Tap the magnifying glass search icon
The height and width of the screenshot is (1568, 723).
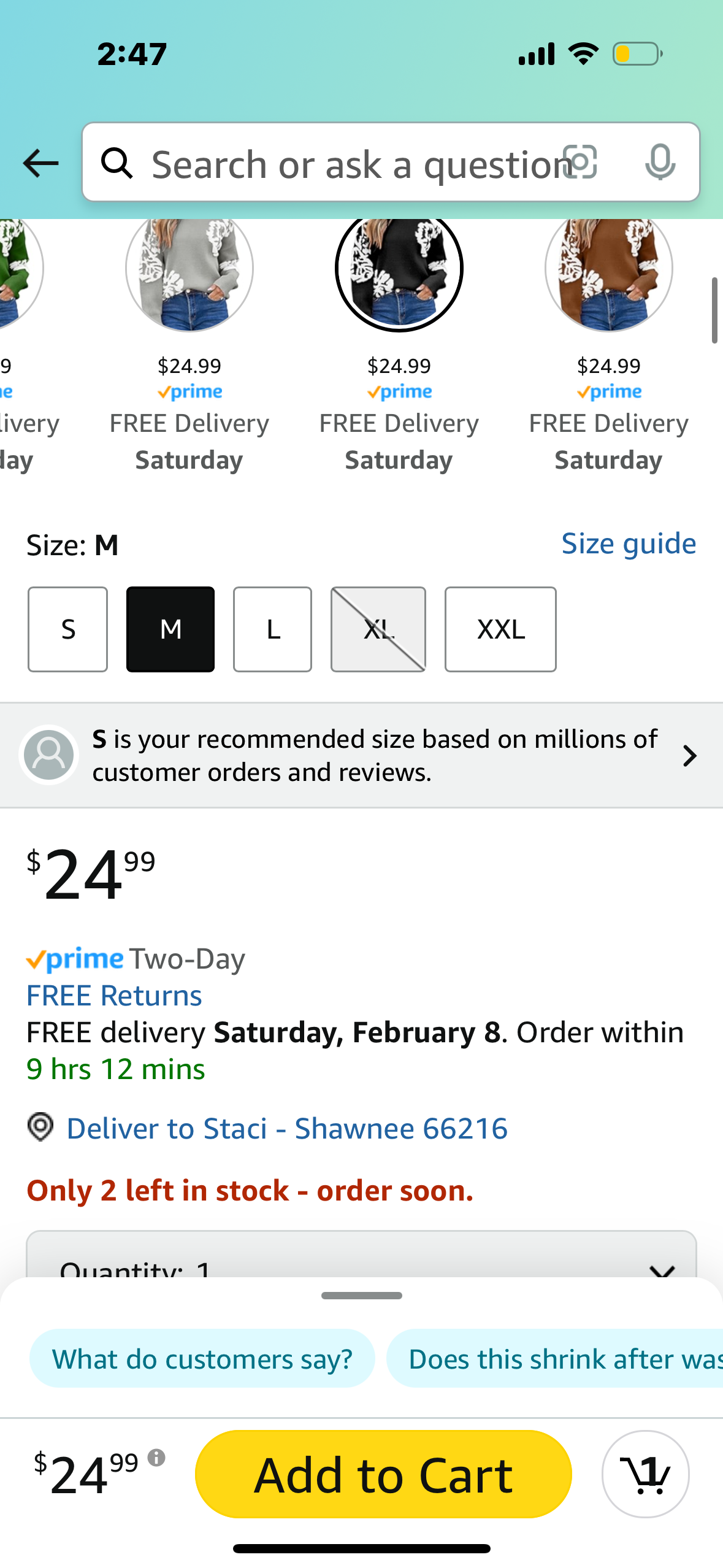[x=117, y=163]
